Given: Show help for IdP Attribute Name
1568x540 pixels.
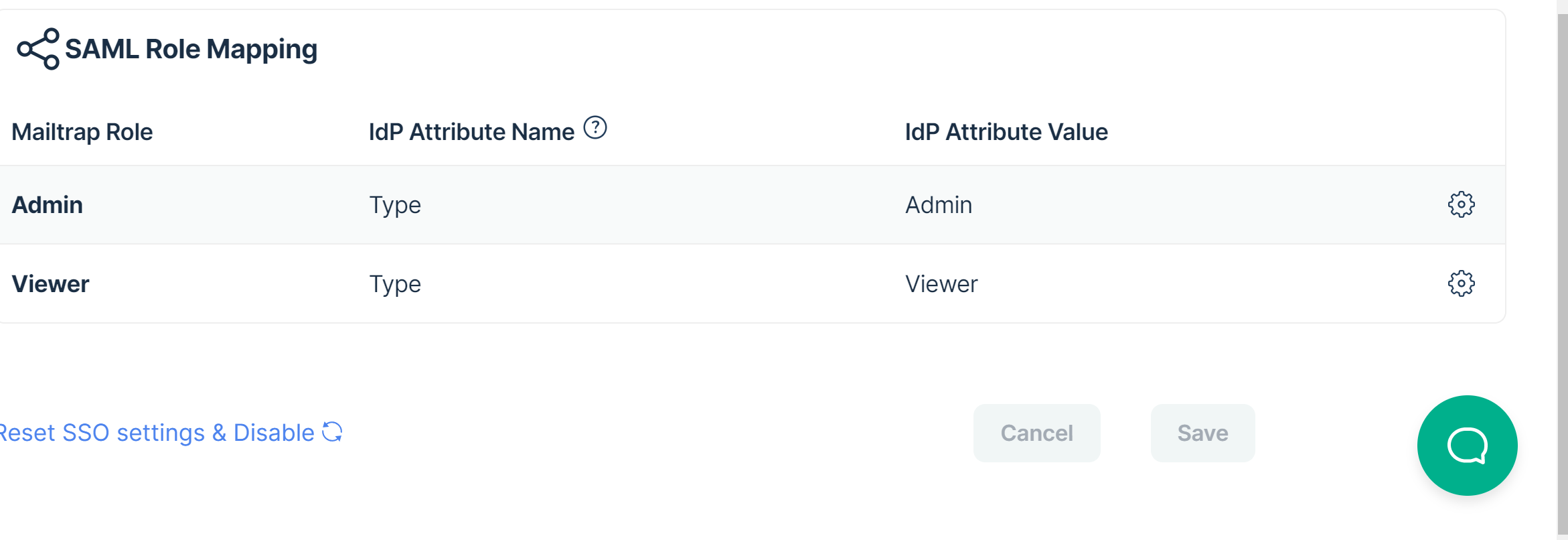Looking at the screenshot, I should 595,127.
